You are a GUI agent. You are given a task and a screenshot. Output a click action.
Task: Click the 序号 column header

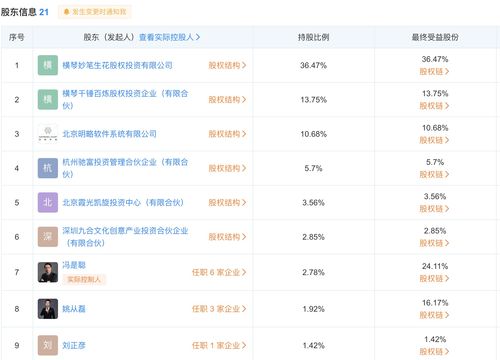coord(17,37)
